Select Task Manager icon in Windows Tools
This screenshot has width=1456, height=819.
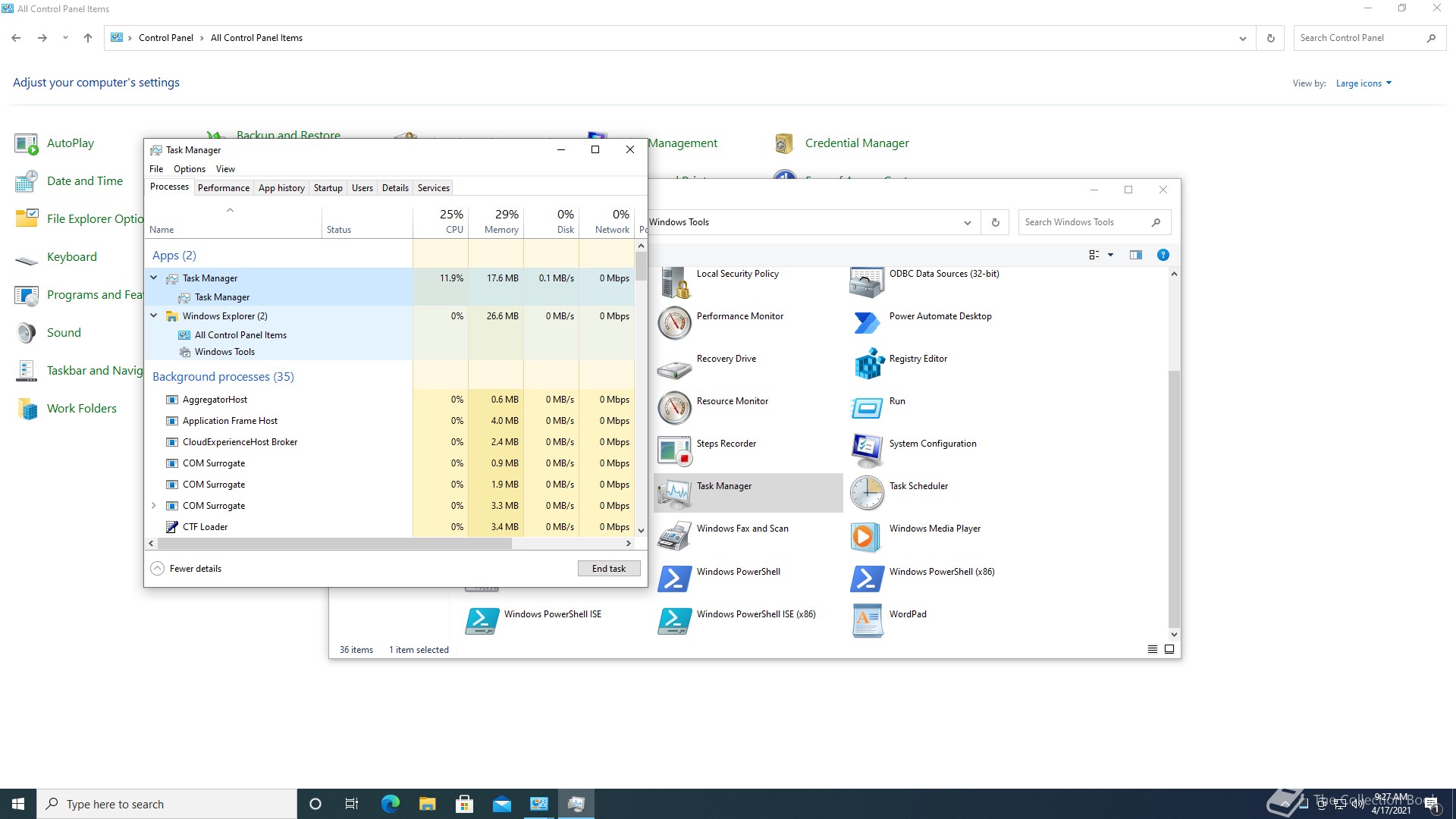pos(673,493)
